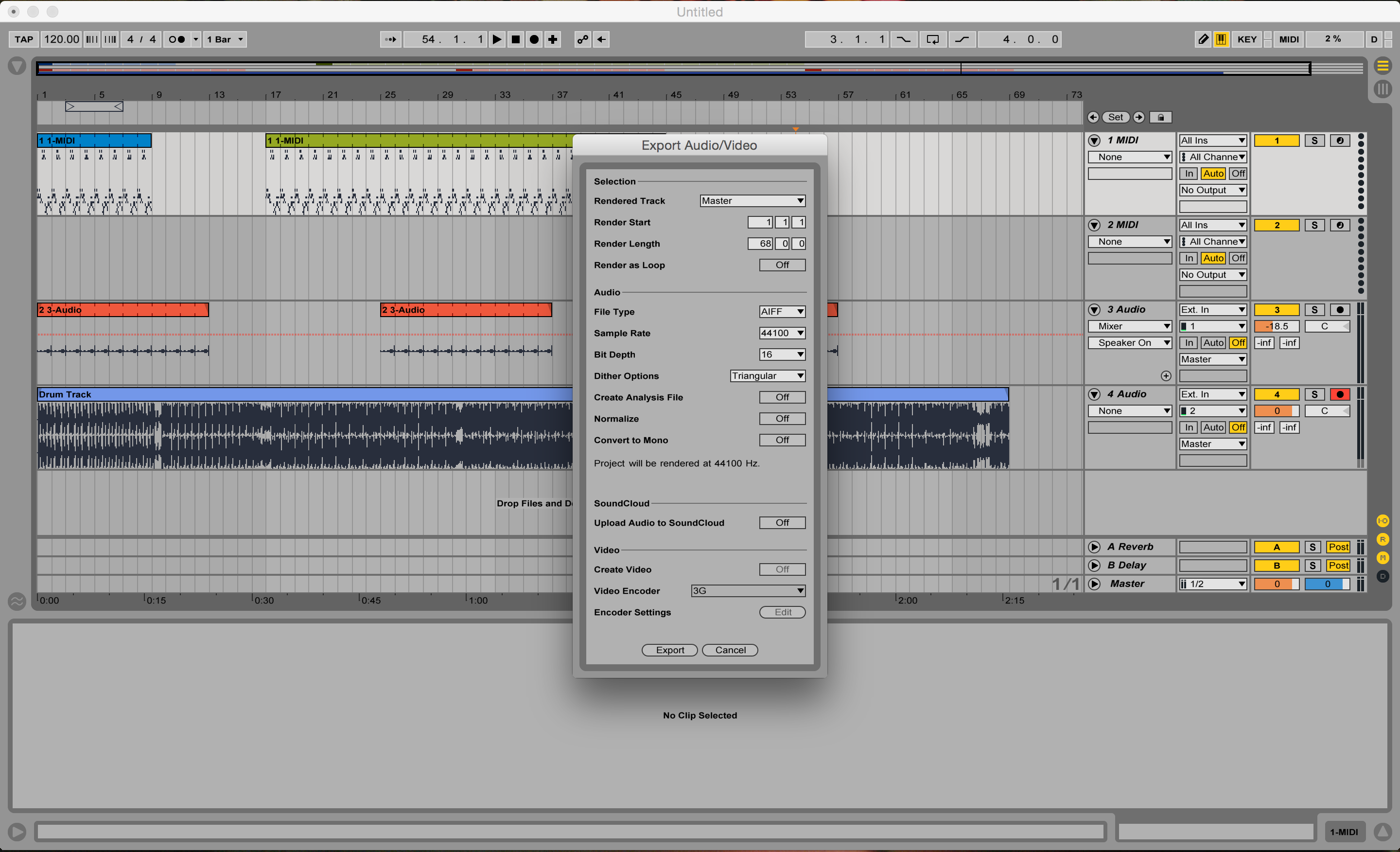Viewport: 1400px width, 852px height.
Task: Open the KEY map mode
Action: pyautogui.click(x=1246, y=39)
